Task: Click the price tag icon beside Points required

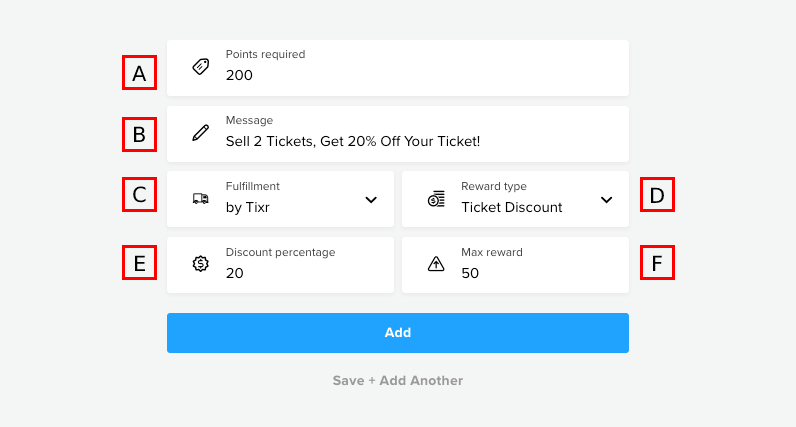Action: (201, 67)
